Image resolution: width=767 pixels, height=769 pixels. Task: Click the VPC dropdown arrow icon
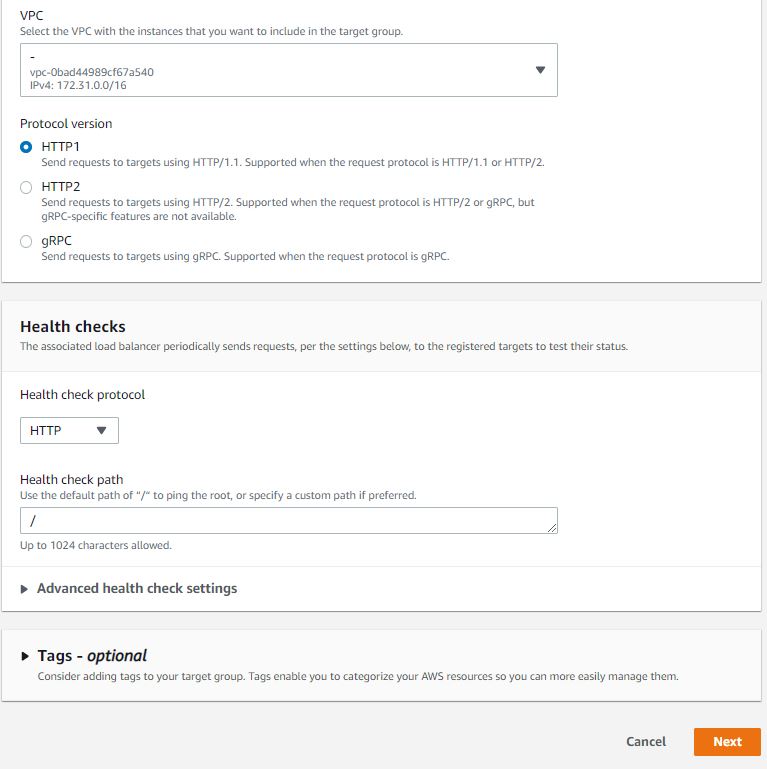pyautogui.click(x=540, y=70)
